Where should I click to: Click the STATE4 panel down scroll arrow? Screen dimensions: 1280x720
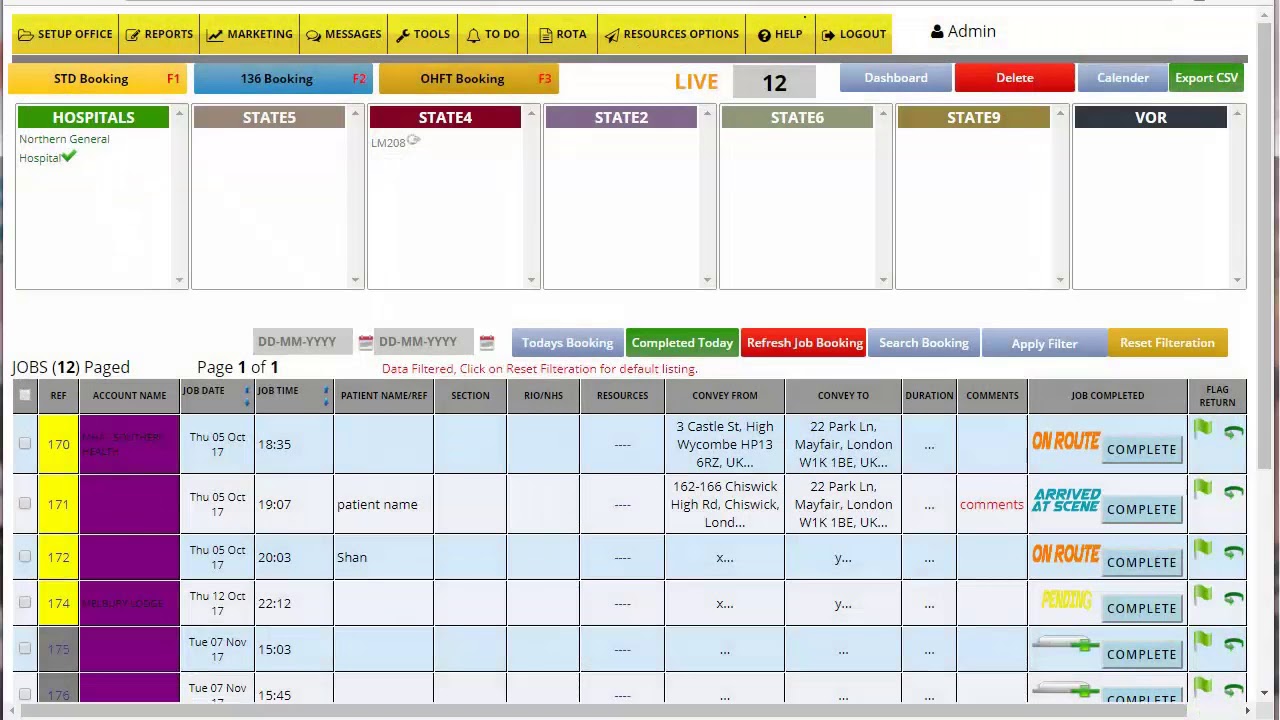[531, 281]
